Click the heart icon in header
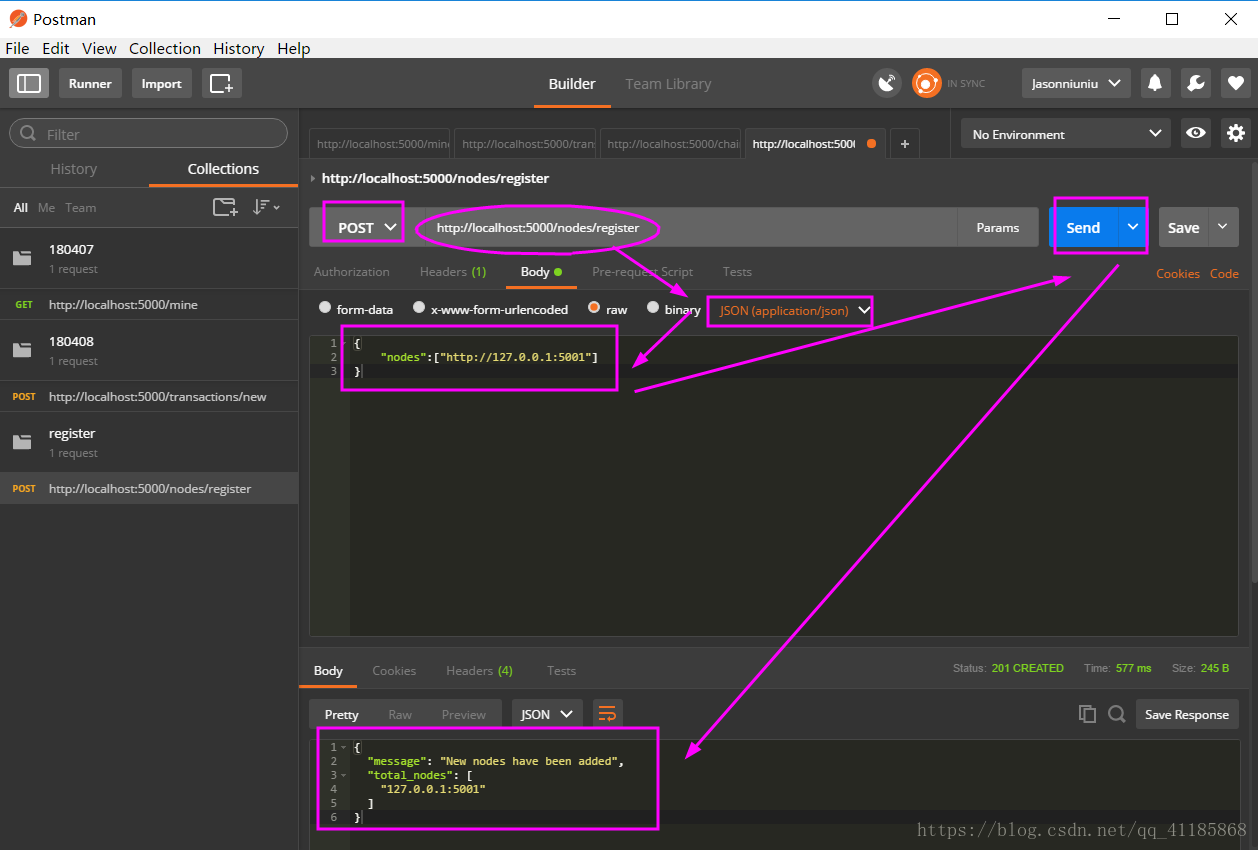Screen dimensions: 1258x850 coord(1235,83)
